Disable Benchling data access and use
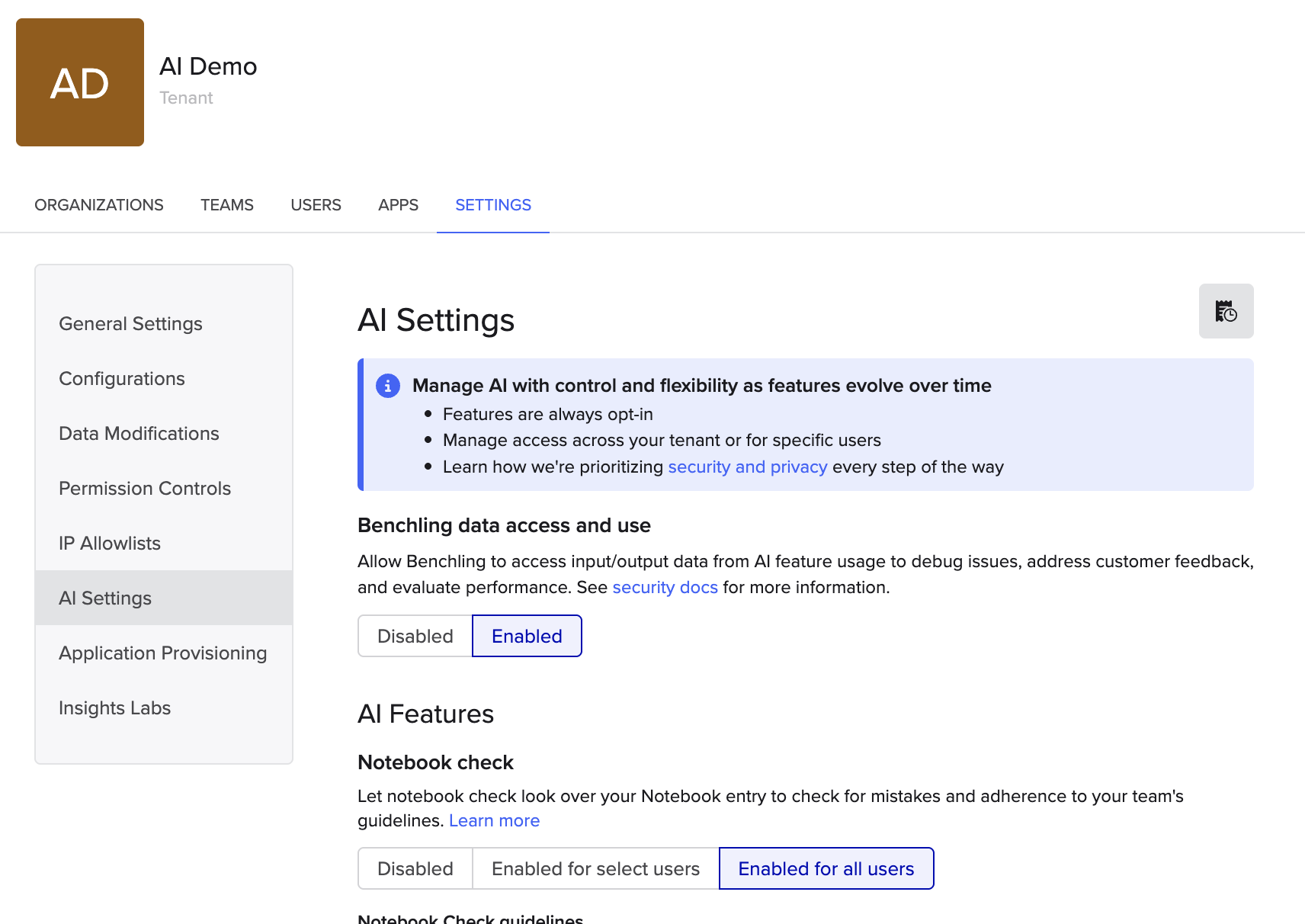Image resolution: width=1305 pixels, height=924 pixels. [415, 636]
